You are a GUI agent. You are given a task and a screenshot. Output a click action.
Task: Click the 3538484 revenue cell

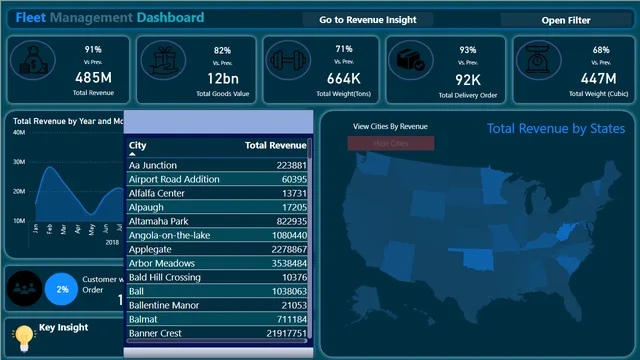pos(289,263)
